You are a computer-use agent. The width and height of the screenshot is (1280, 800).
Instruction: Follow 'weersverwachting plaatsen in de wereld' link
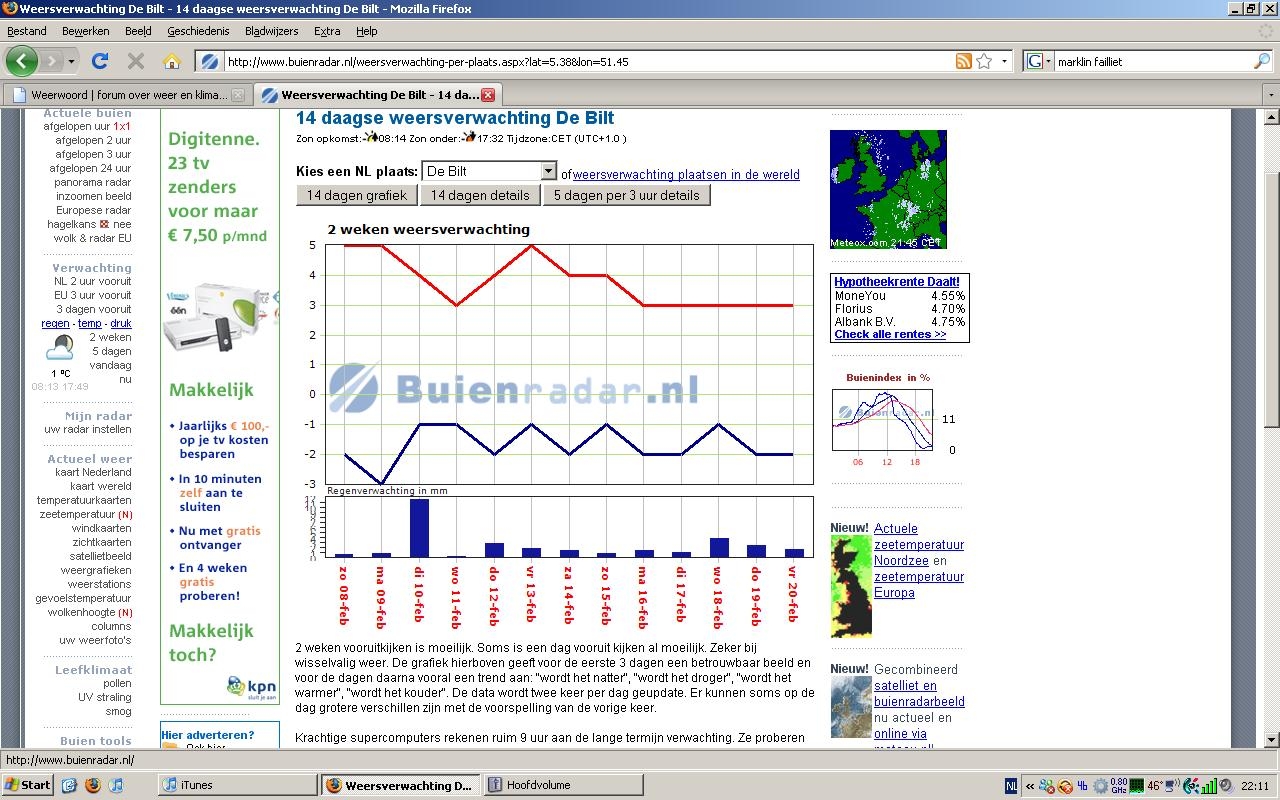(x=686, y=174)
